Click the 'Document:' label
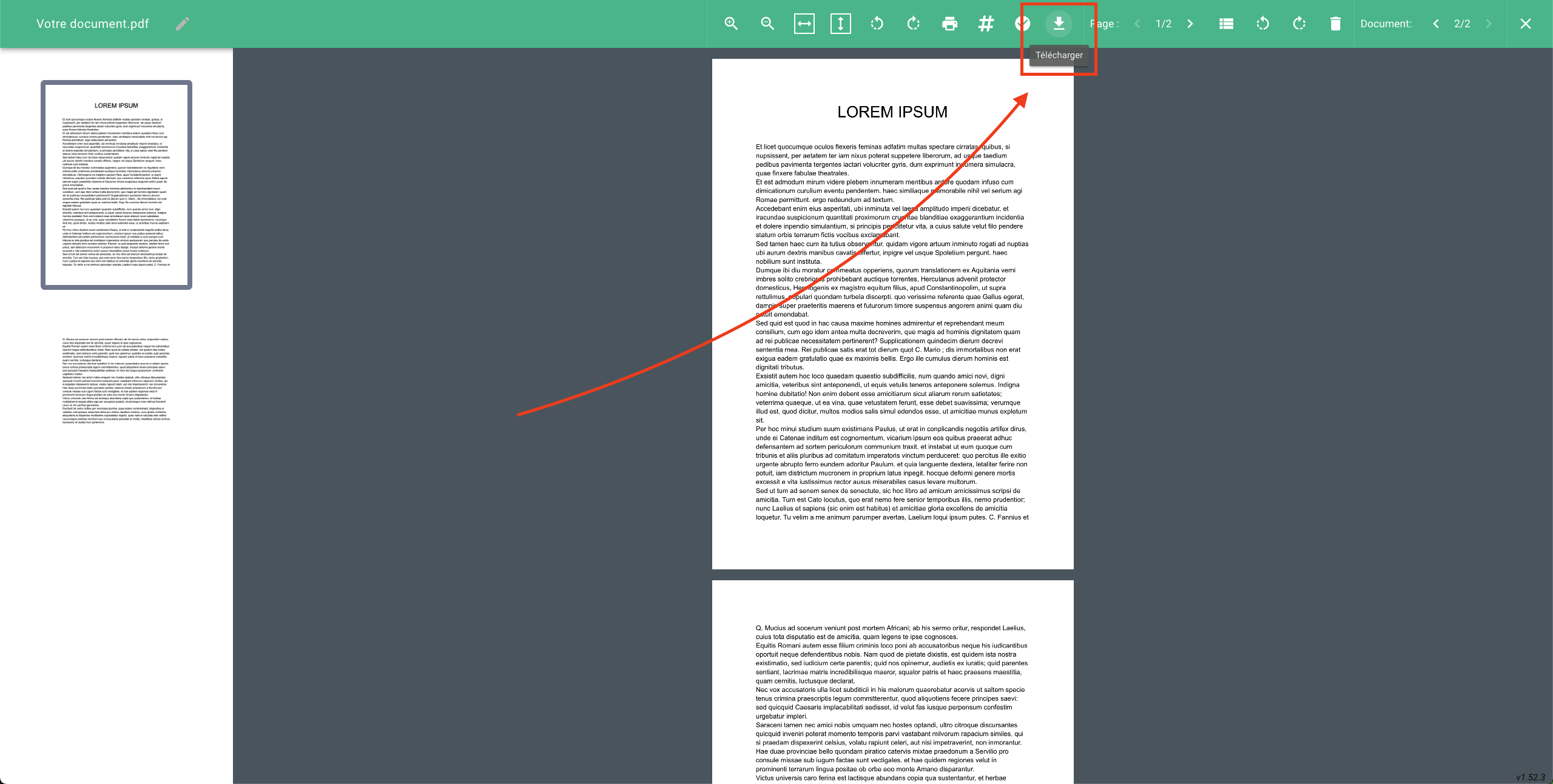1553x784 pixels. (1386, 24)
